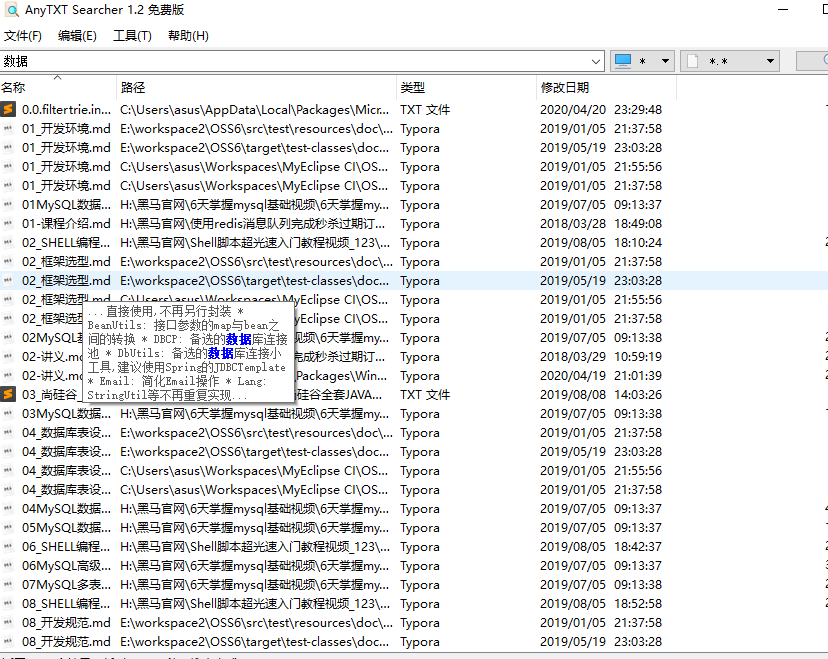Screen dimensions: 828x659
Task: Click the markdown icon beside 01-课程介绍.md
Action: pyautogui.click(x=8, y=223)
